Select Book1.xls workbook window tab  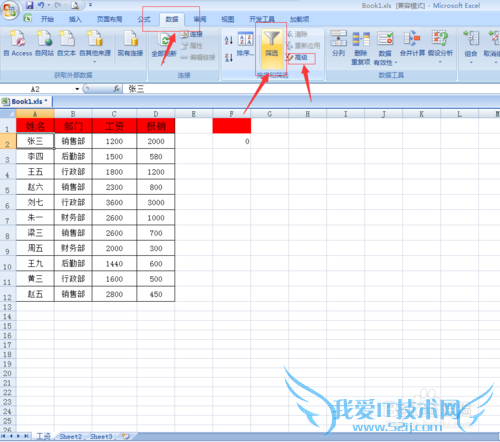26,101
